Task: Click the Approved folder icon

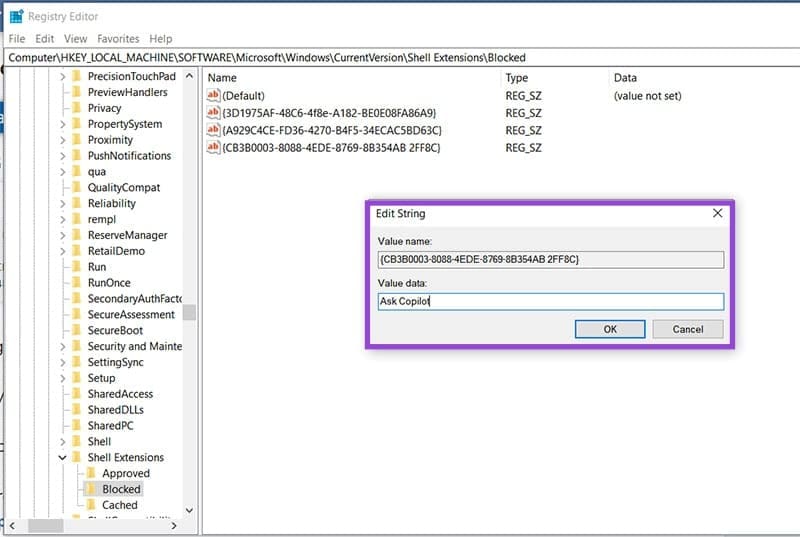Action: click(x=91, y=473)
